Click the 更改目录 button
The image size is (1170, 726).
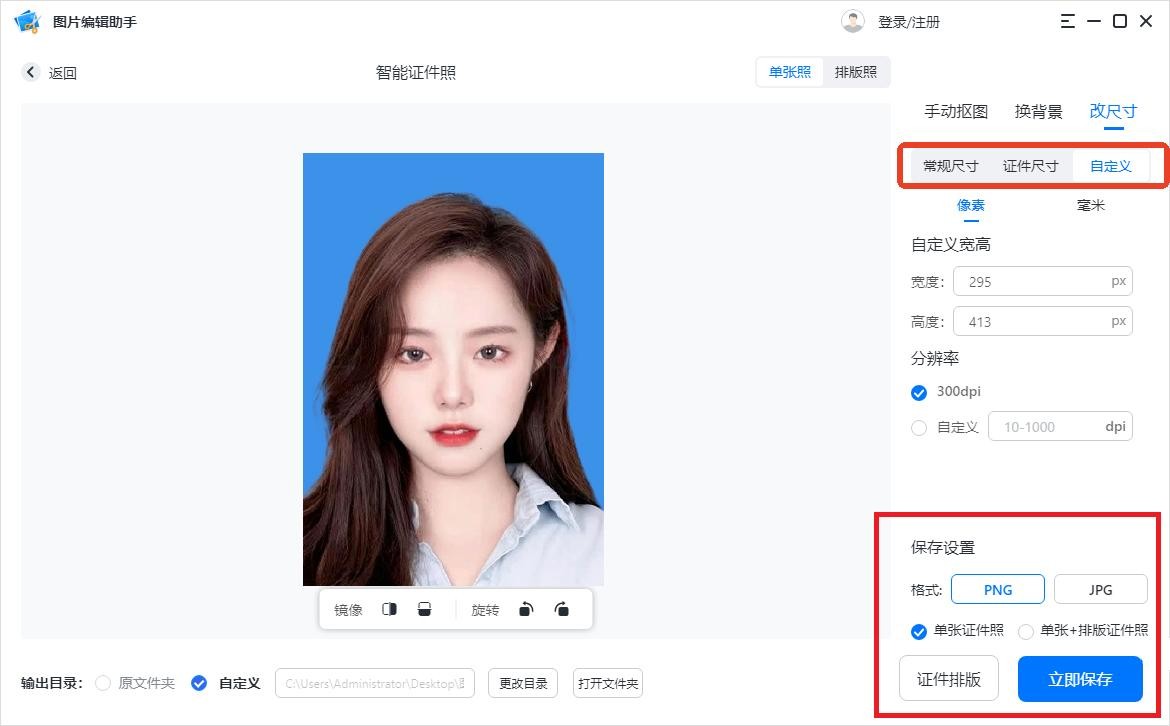tap(523, 683)
